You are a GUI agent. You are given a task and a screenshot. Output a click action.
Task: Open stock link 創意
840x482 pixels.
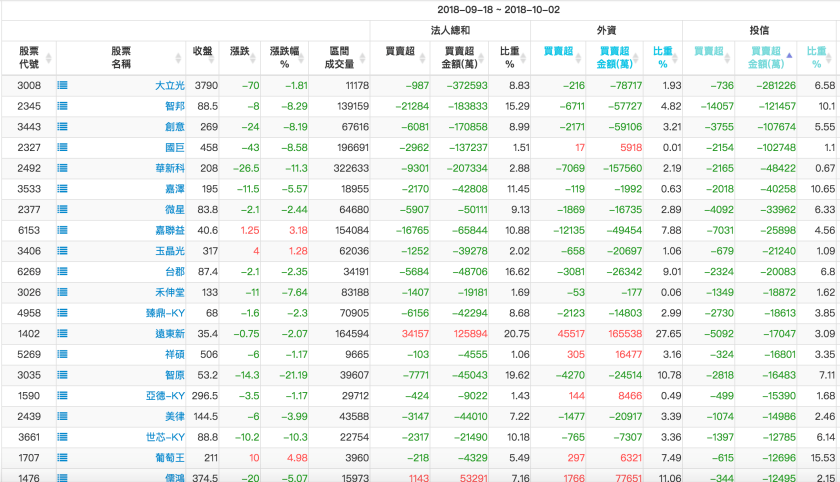click(175, 127)
